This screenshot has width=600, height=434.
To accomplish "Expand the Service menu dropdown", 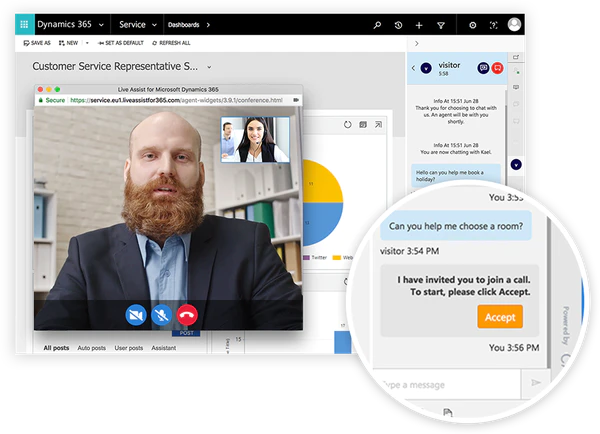I will [x=154, y=25].
